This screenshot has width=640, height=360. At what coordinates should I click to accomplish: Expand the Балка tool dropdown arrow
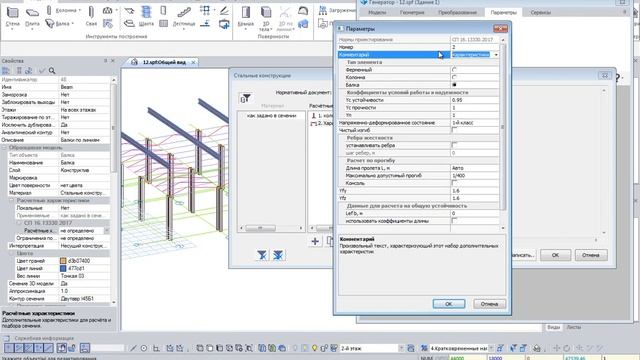[73, 24]
